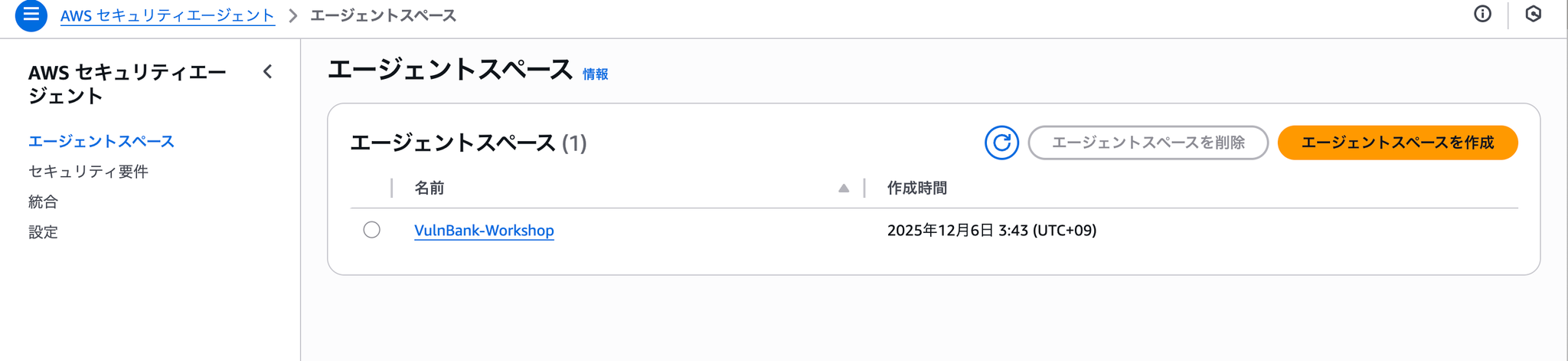Open 統合 in the sidebar
The height and width of the screenshot is (361, 1568).
pyautogui.click(x=43, y=202)
